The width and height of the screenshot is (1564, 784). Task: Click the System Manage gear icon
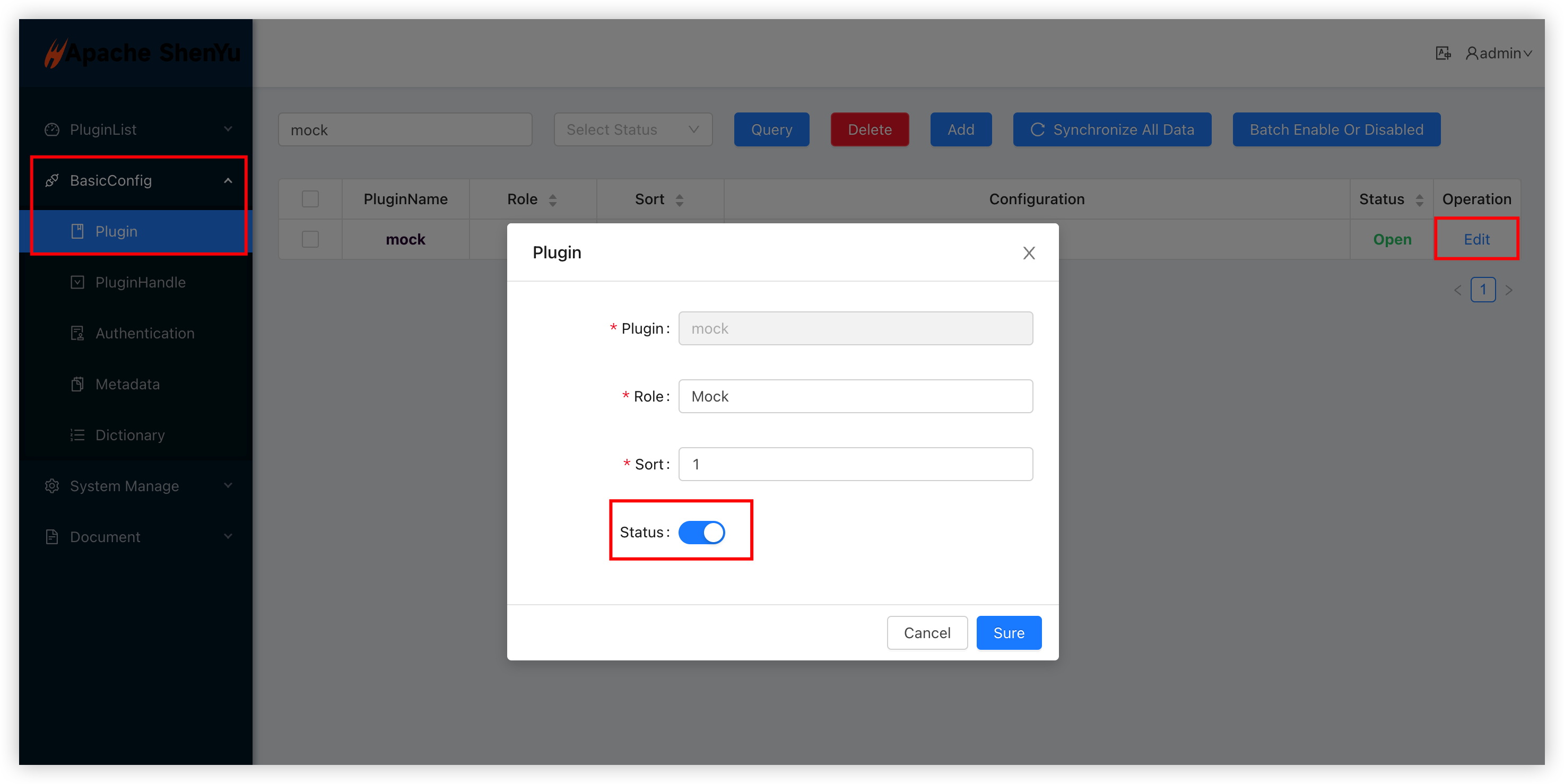coord(52,486)
